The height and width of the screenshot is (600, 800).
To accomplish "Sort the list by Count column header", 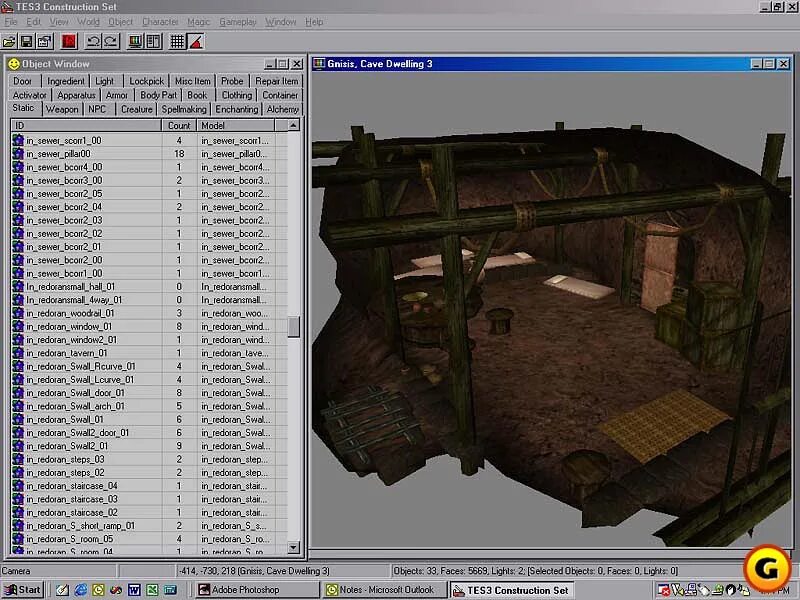I will pyautogui.click(x=179, y=126).
